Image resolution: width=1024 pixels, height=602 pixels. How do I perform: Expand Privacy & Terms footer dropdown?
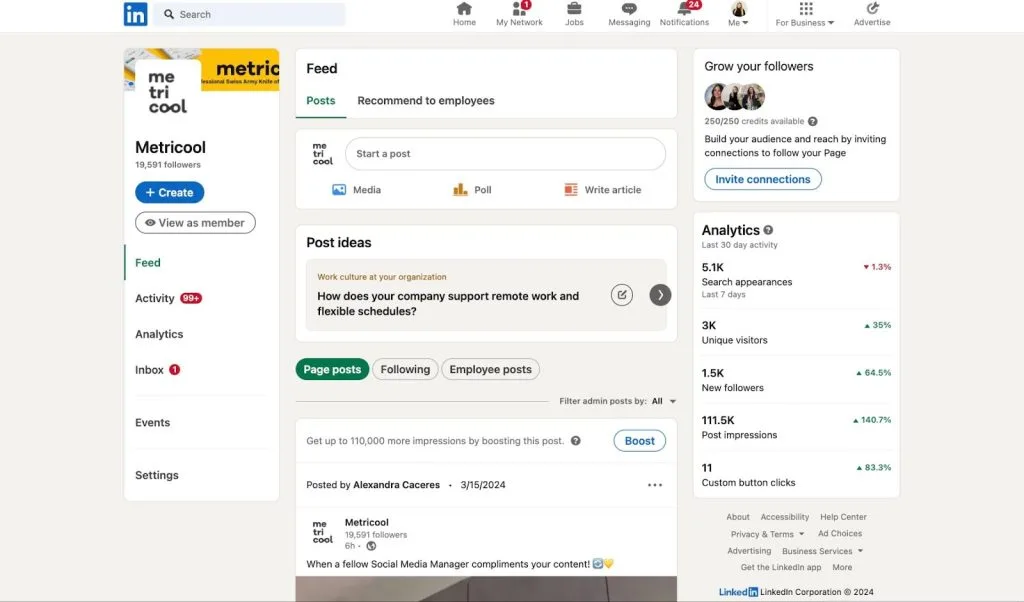tap(767, 534)
